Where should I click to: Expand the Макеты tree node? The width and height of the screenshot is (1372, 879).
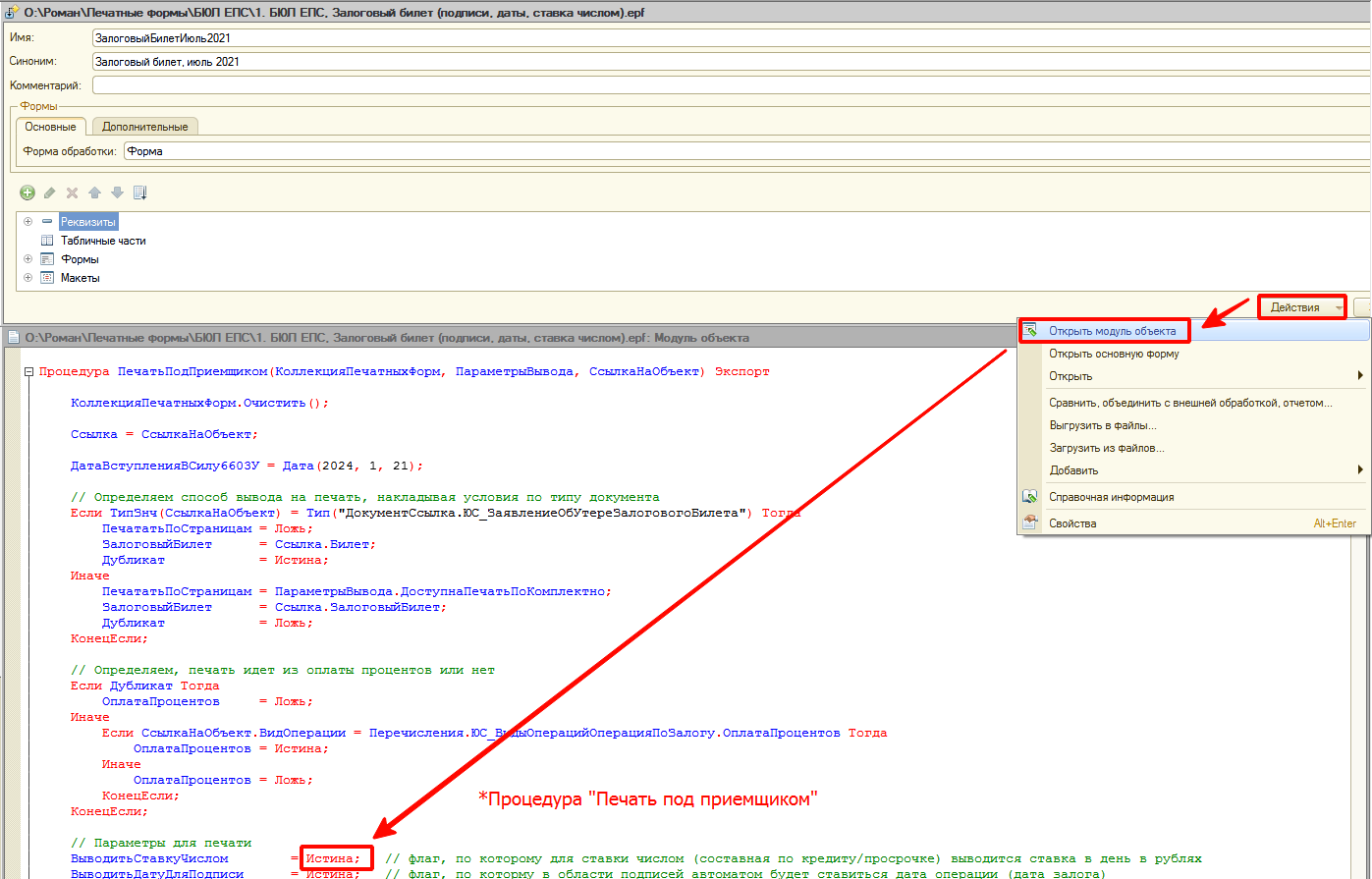coord(27,278)
